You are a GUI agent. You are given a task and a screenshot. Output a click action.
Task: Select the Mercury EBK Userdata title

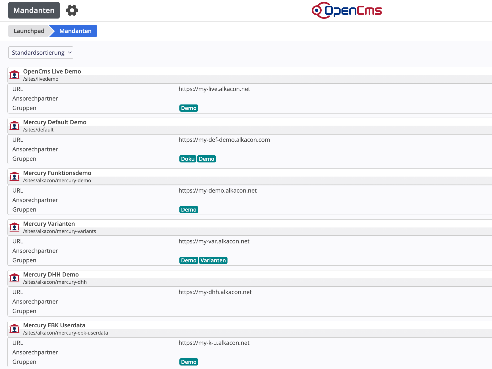(54, 325)
